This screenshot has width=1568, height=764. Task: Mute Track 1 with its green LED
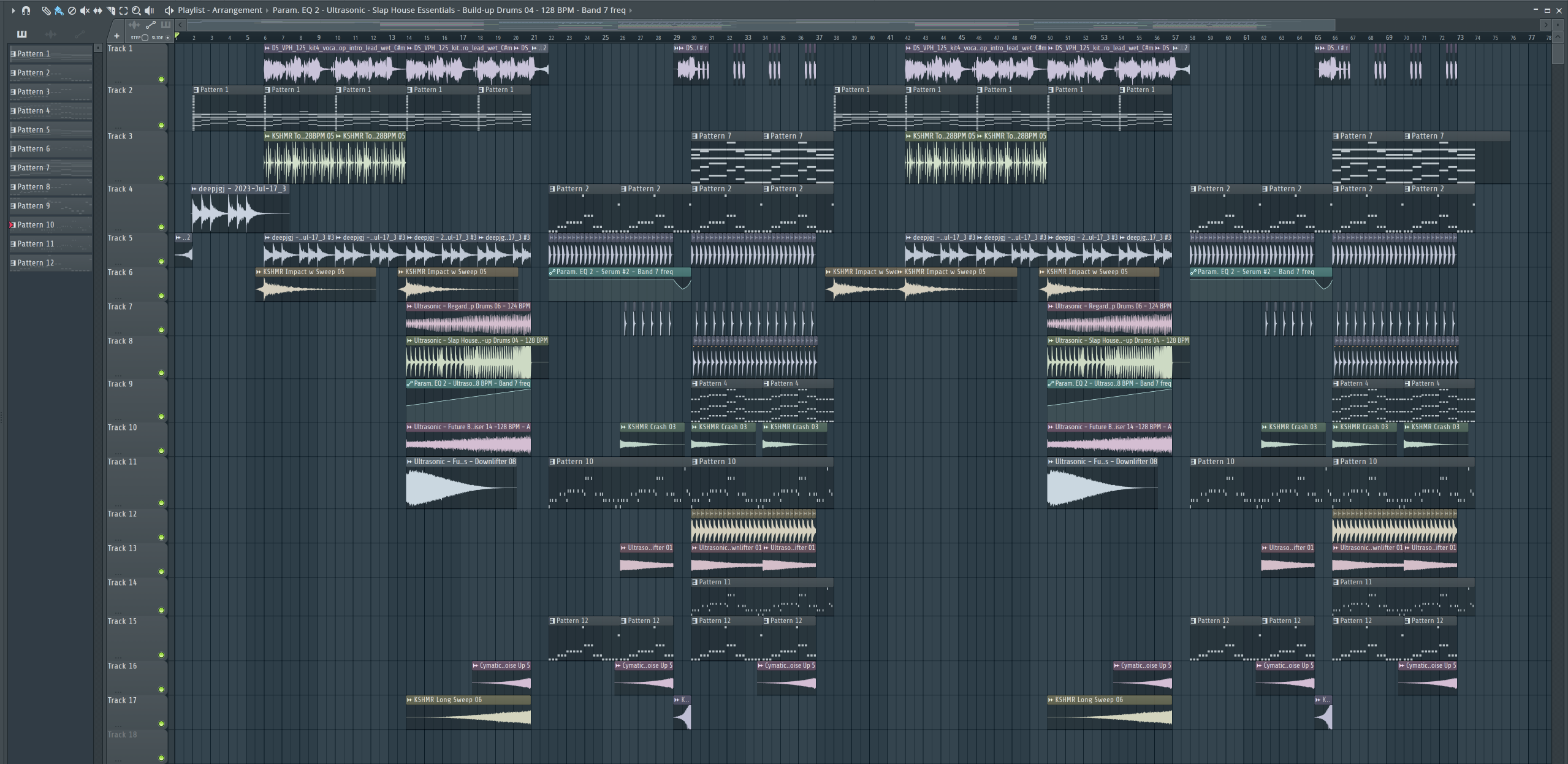[161, 79]
